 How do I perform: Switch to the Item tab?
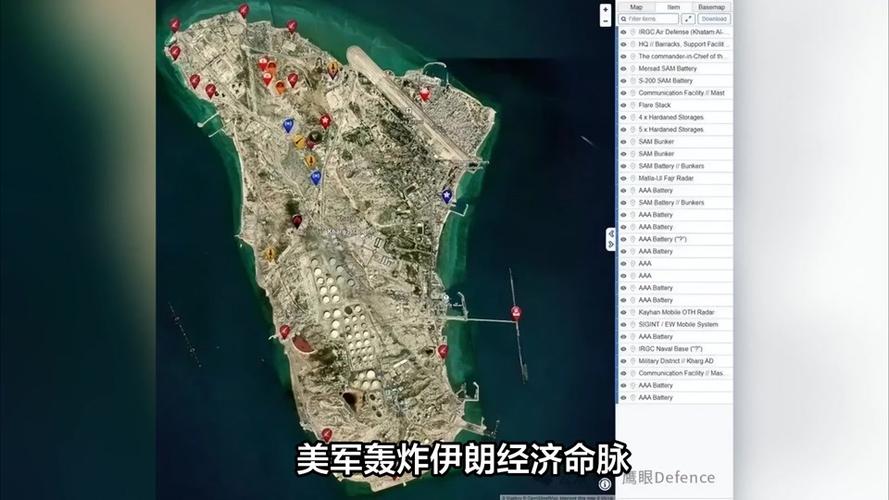pos(674,7)
